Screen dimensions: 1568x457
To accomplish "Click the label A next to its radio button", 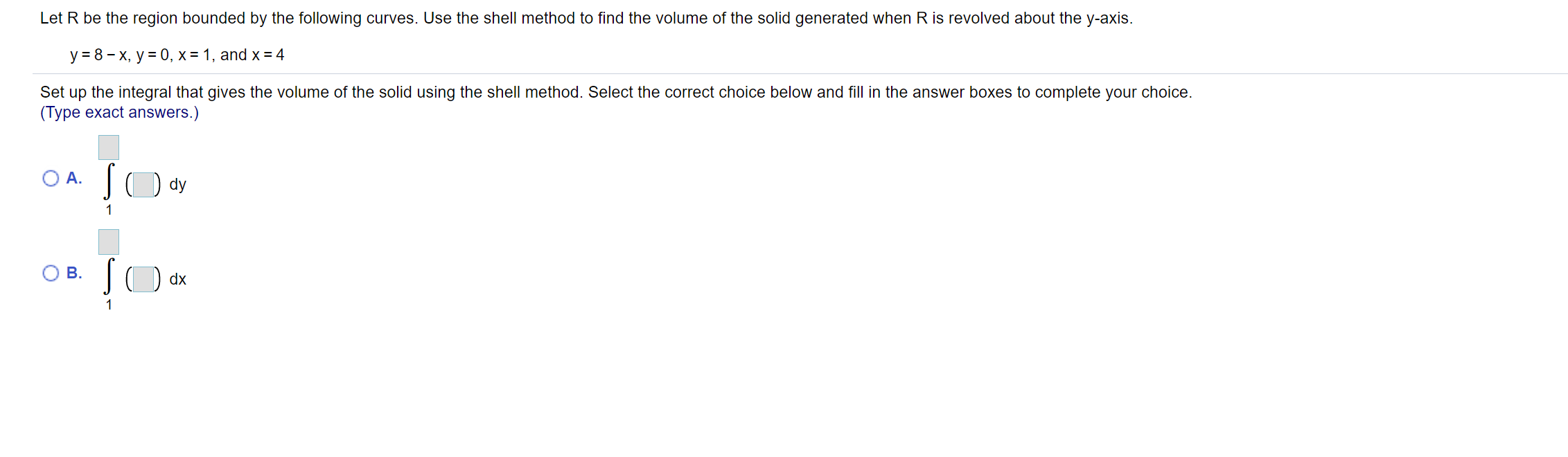I will [73, 178].
